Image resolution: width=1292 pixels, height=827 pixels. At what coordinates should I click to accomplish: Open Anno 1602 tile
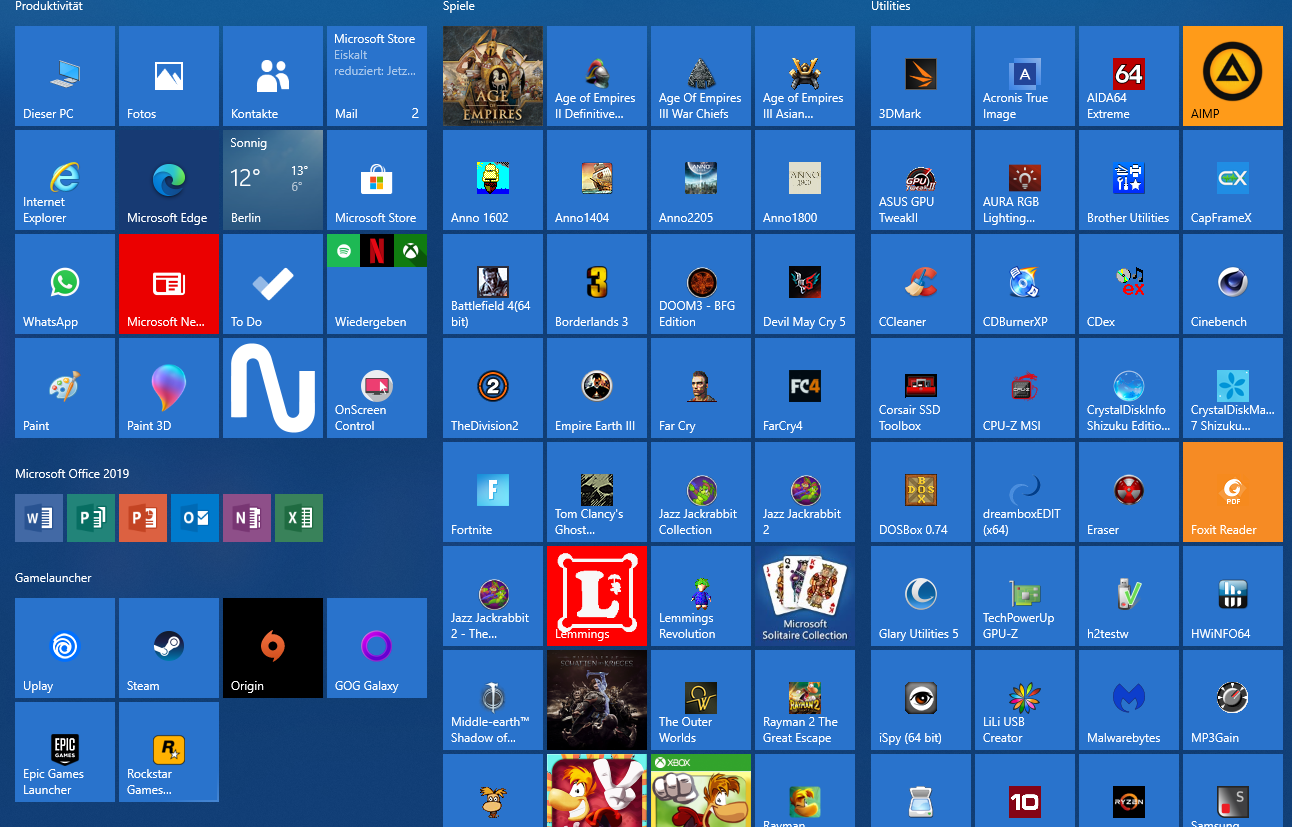(x=493, y=180)
